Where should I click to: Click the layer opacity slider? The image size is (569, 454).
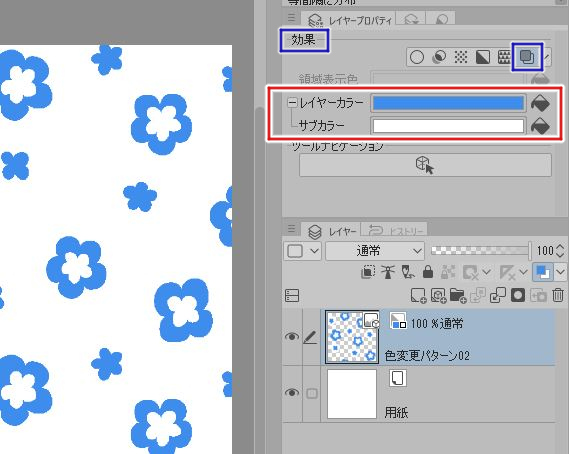click(481, 250)
